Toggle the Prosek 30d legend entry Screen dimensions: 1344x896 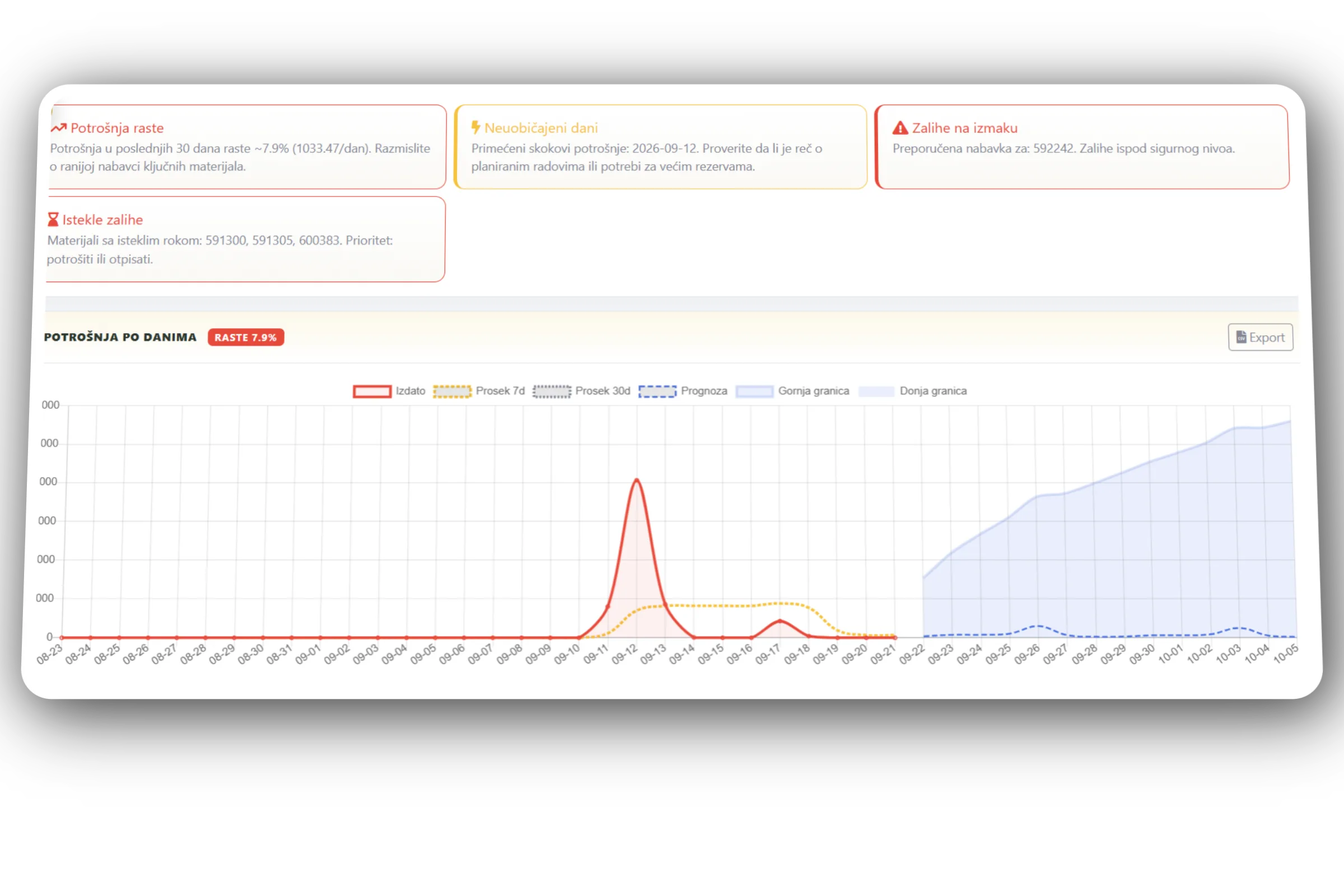[x=581, y=391]
